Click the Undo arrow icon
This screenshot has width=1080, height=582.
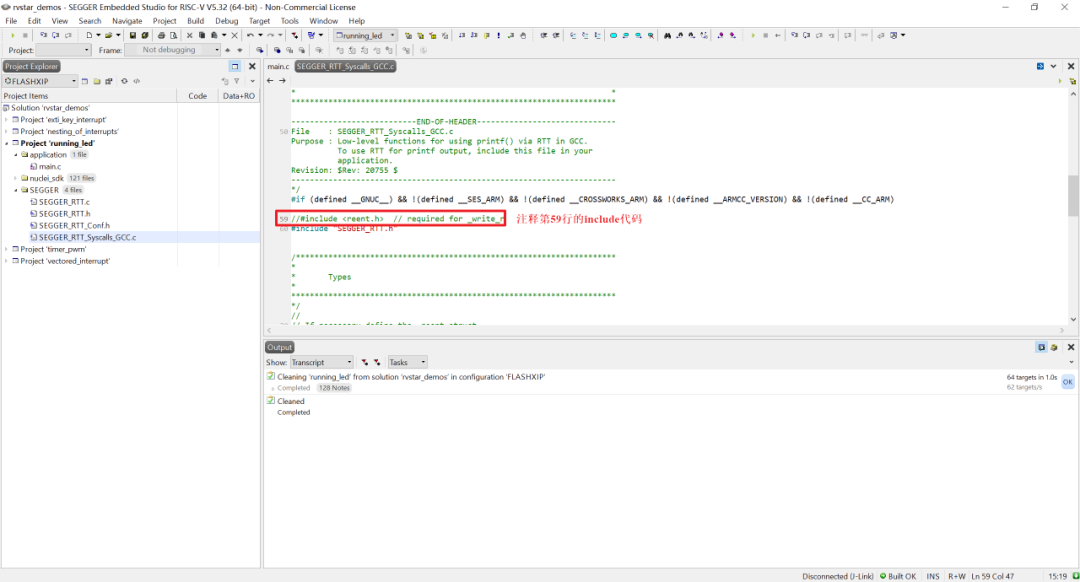pos(250,35)
